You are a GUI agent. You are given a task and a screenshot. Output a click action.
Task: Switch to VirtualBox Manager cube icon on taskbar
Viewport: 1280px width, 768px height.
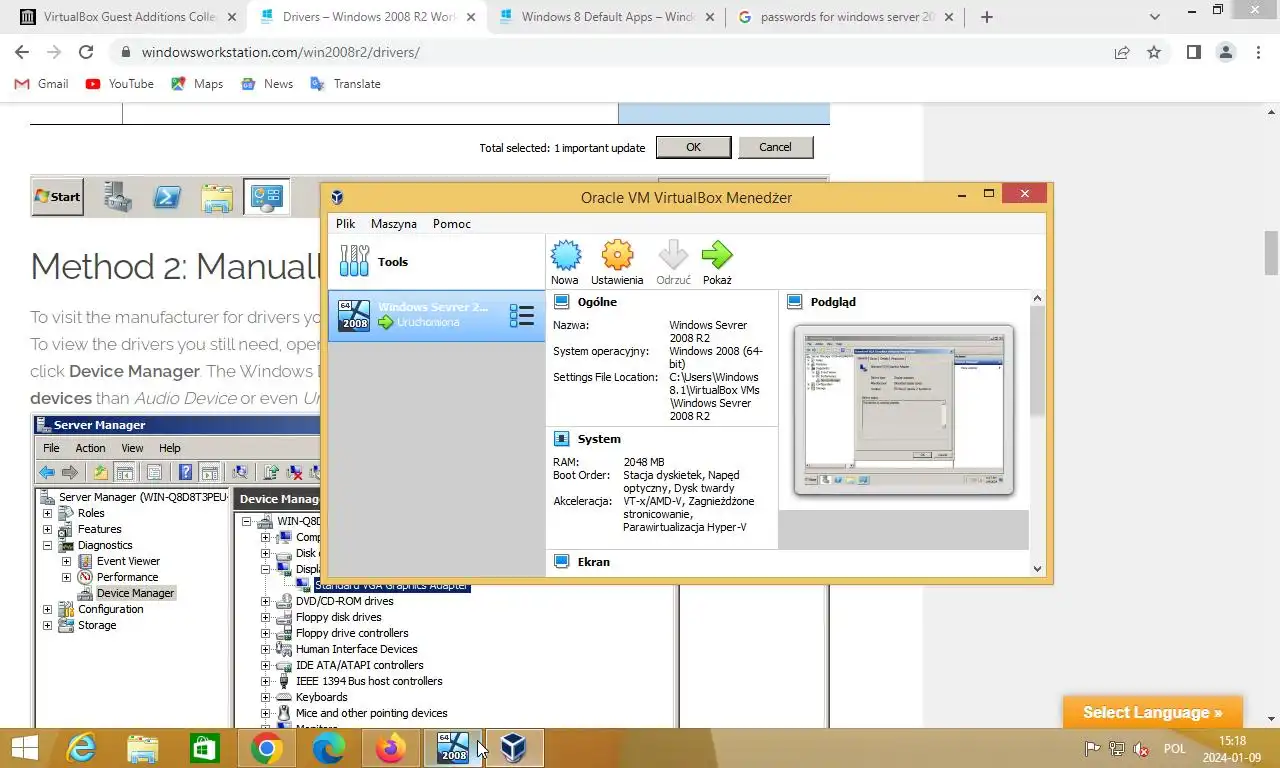(514, 748)
